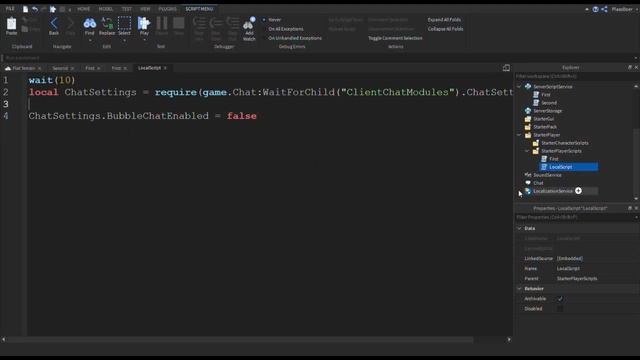Click the New file icon in the quick access bar
640x360 pixels.
25,9
